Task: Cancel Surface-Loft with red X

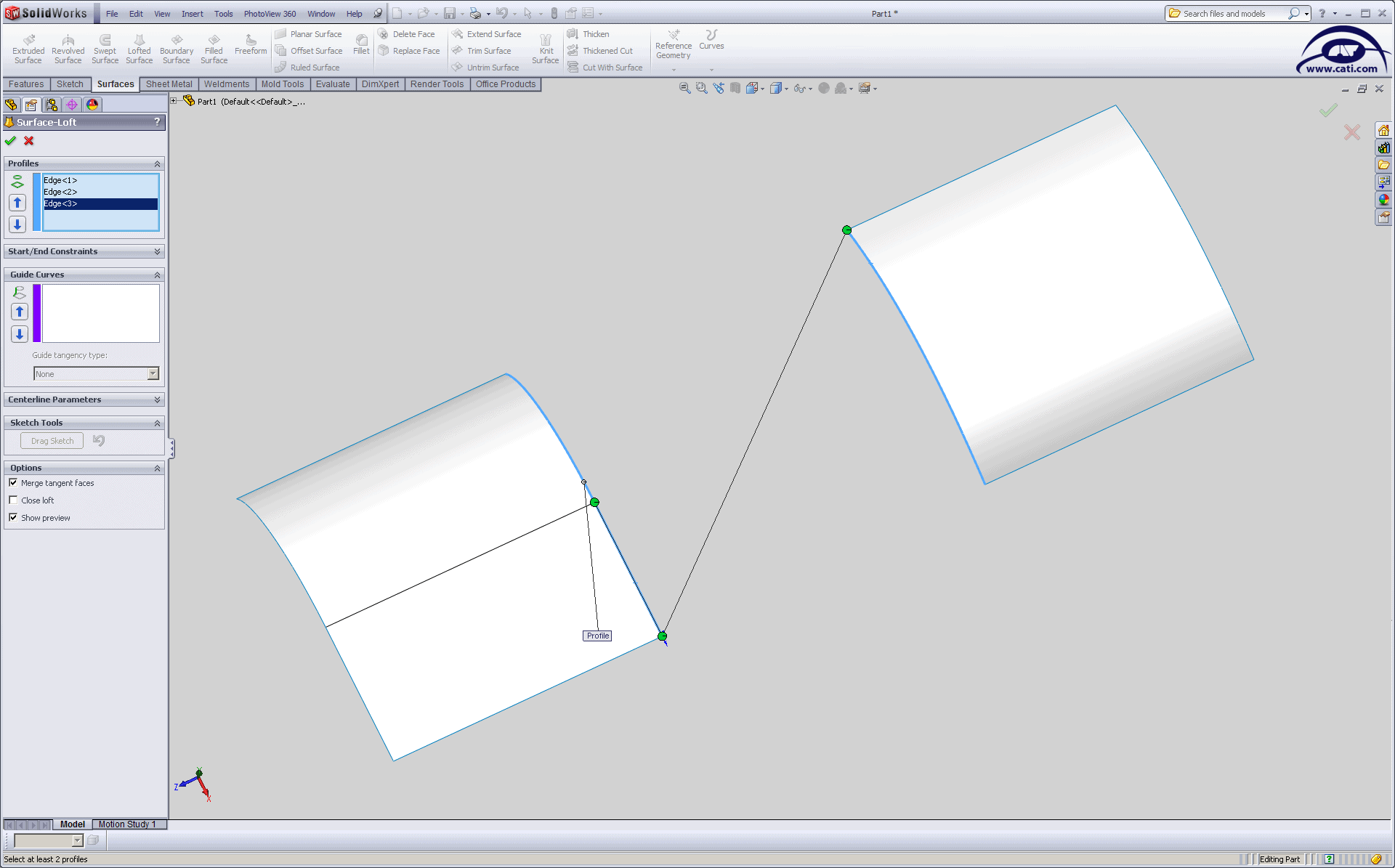Action: (x=29, y=141)
